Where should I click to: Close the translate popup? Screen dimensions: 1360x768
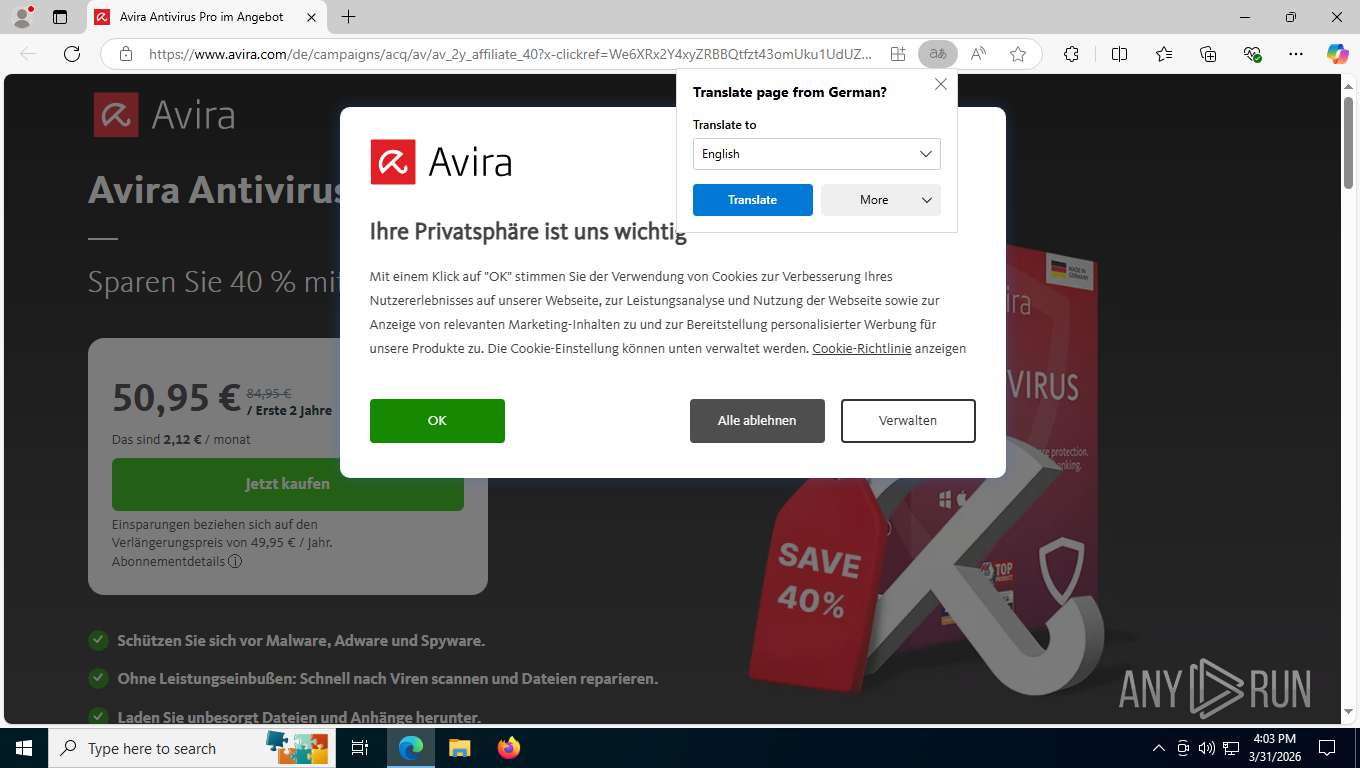click(x=941, y=85)
